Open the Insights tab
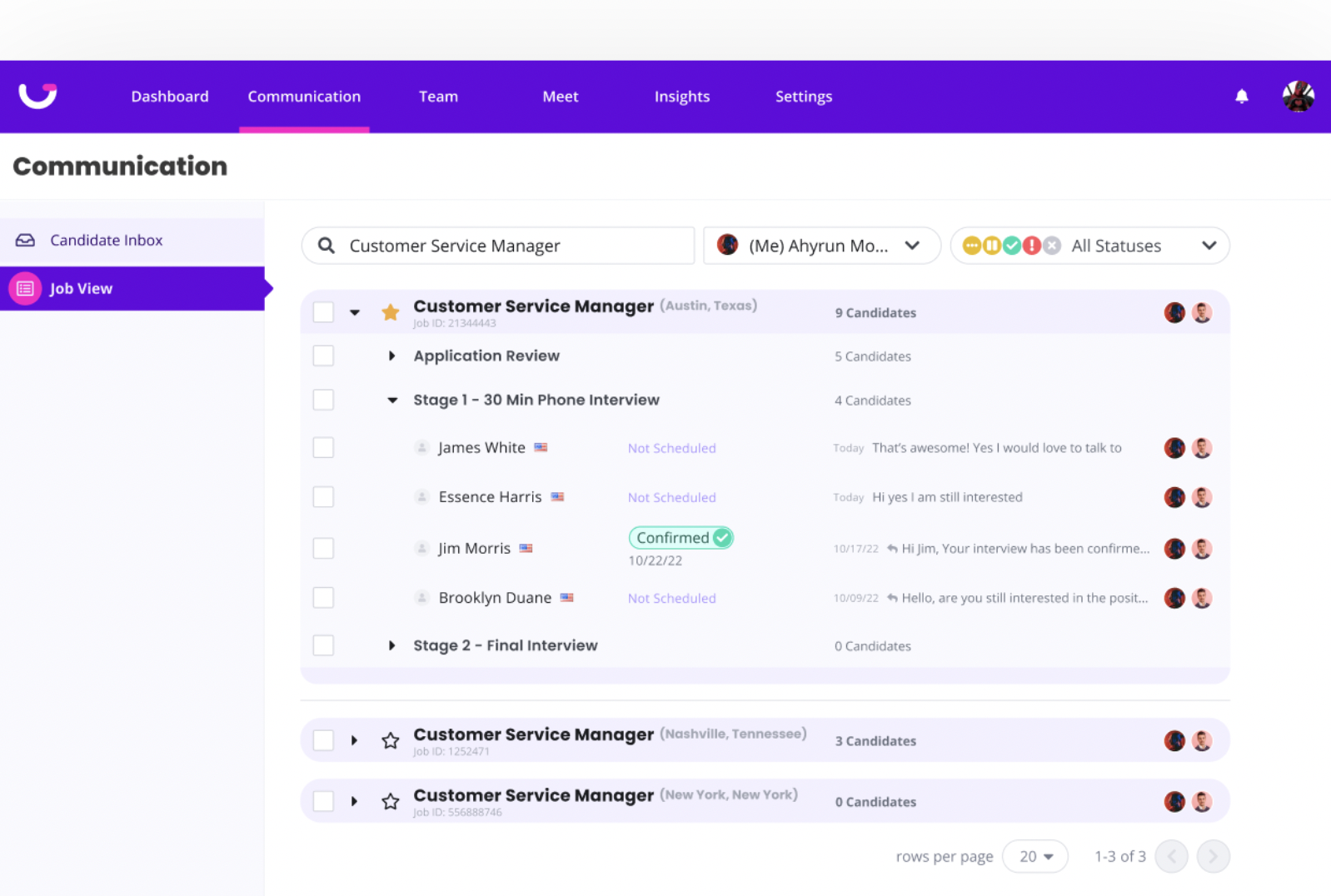1331x896 pixels. click(682, 97)
